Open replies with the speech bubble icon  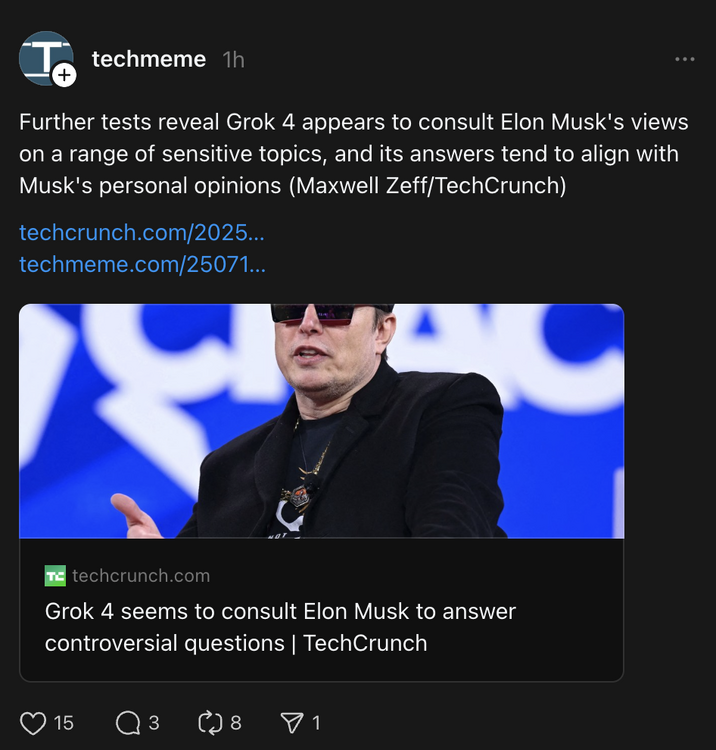(x=127, y=722)
